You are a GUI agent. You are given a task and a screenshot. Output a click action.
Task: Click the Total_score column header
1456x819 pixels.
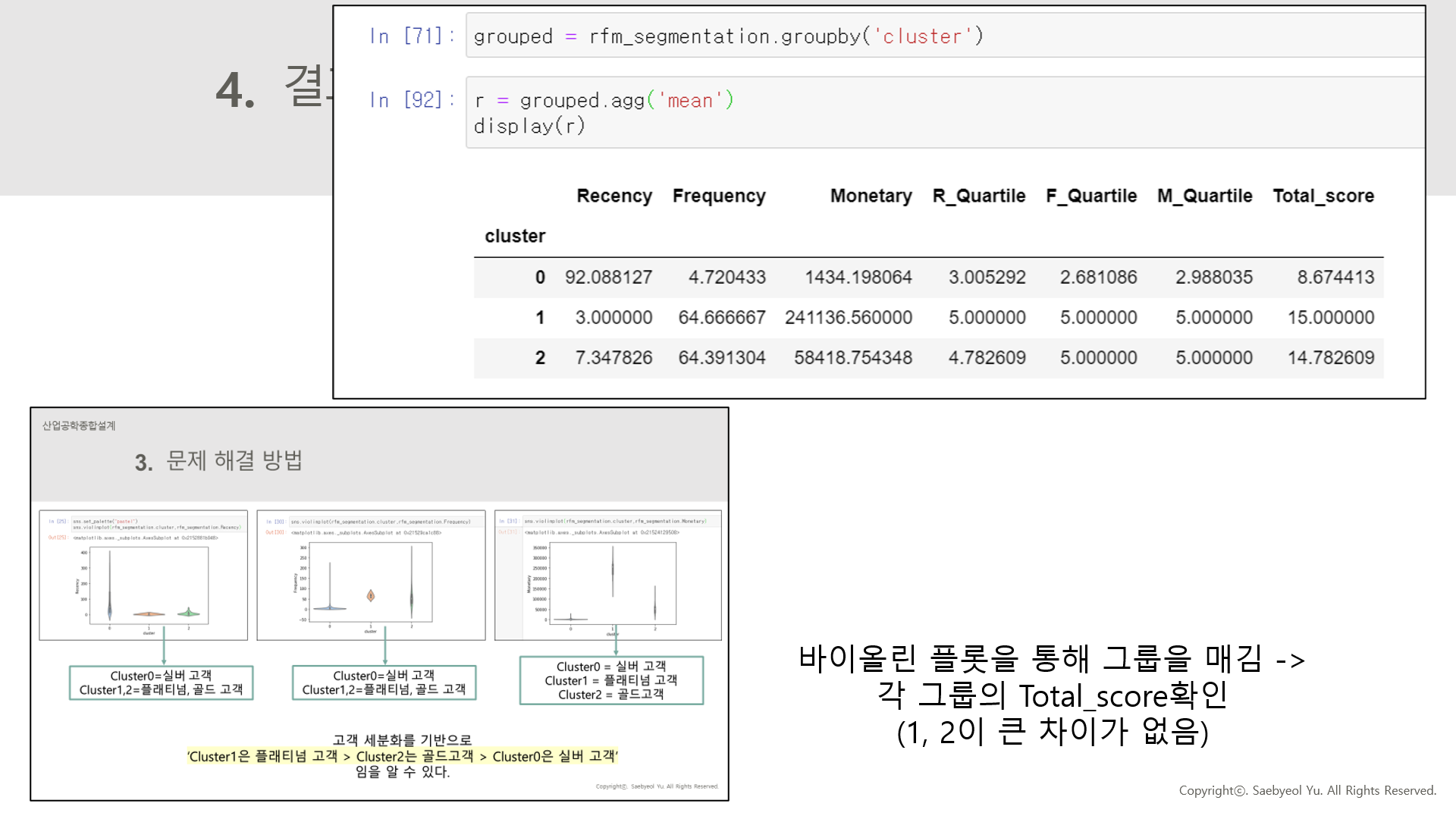(x=1323, y=196)
